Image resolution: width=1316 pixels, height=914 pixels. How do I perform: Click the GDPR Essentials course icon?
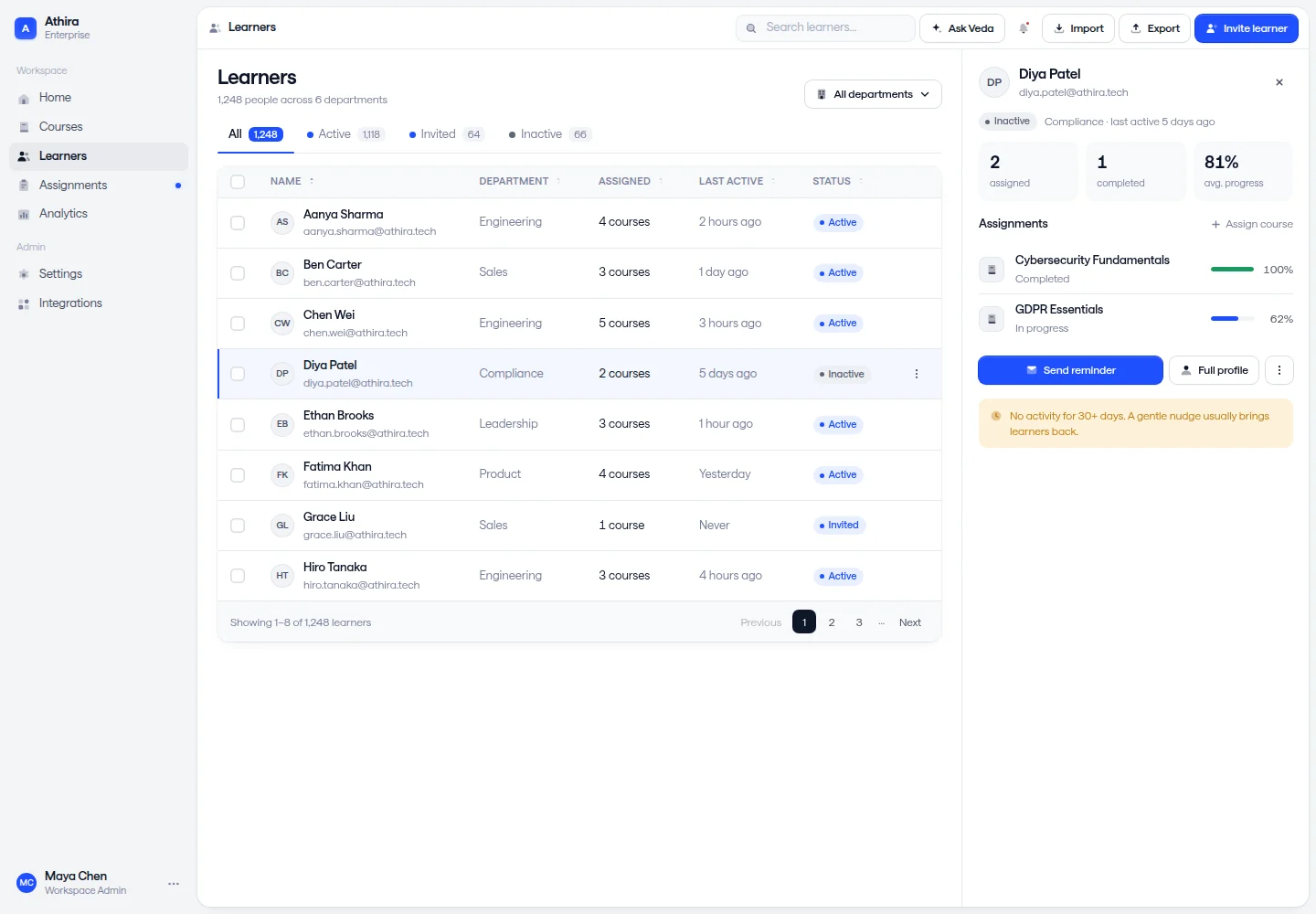(x=992, y=319)
